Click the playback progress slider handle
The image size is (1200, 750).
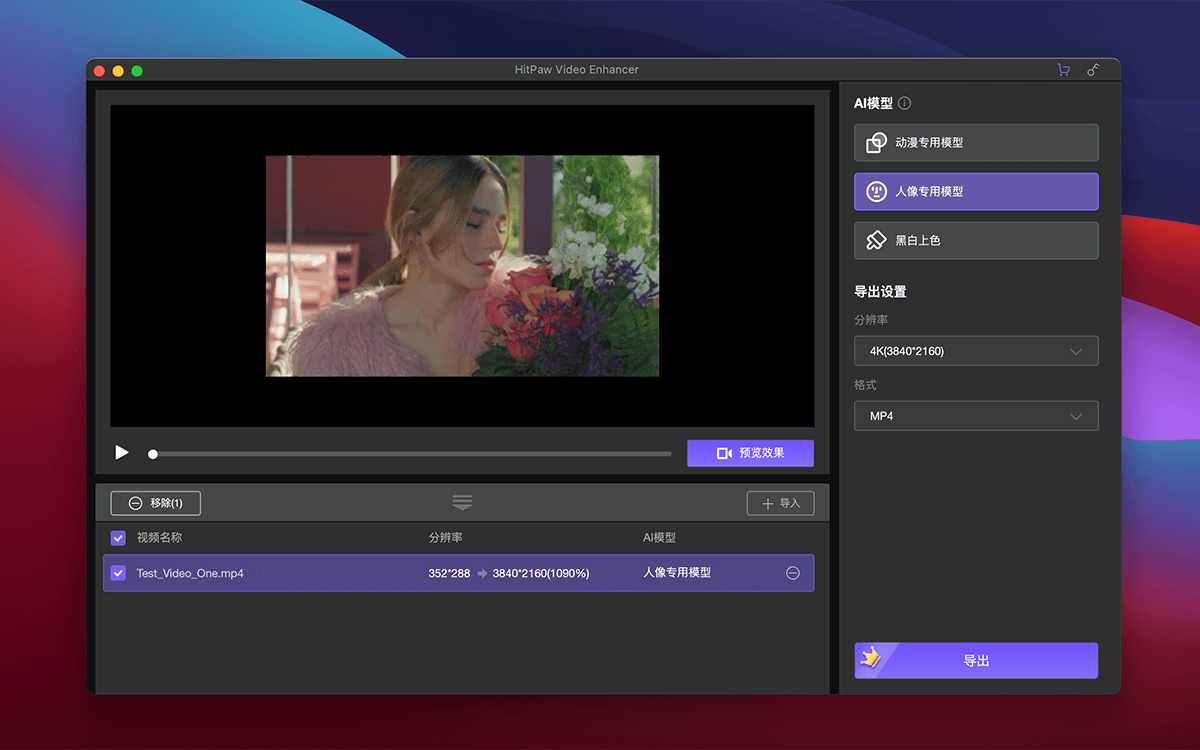tap(153, 454)
